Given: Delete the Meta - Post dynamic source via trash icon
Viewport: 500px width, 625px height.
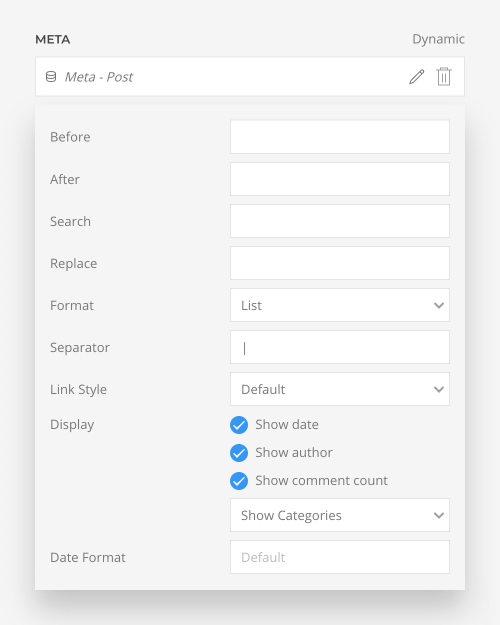Looking at the screenshot, I should 444,77.
